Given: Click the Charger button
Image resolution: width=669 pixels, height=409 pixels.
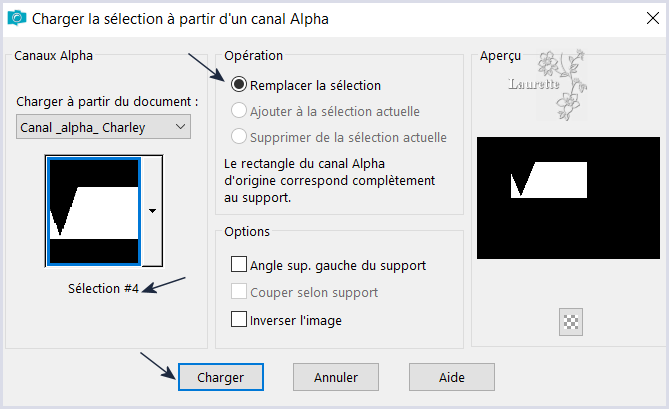Looking at the screenshot, I should tap(221, 377).
